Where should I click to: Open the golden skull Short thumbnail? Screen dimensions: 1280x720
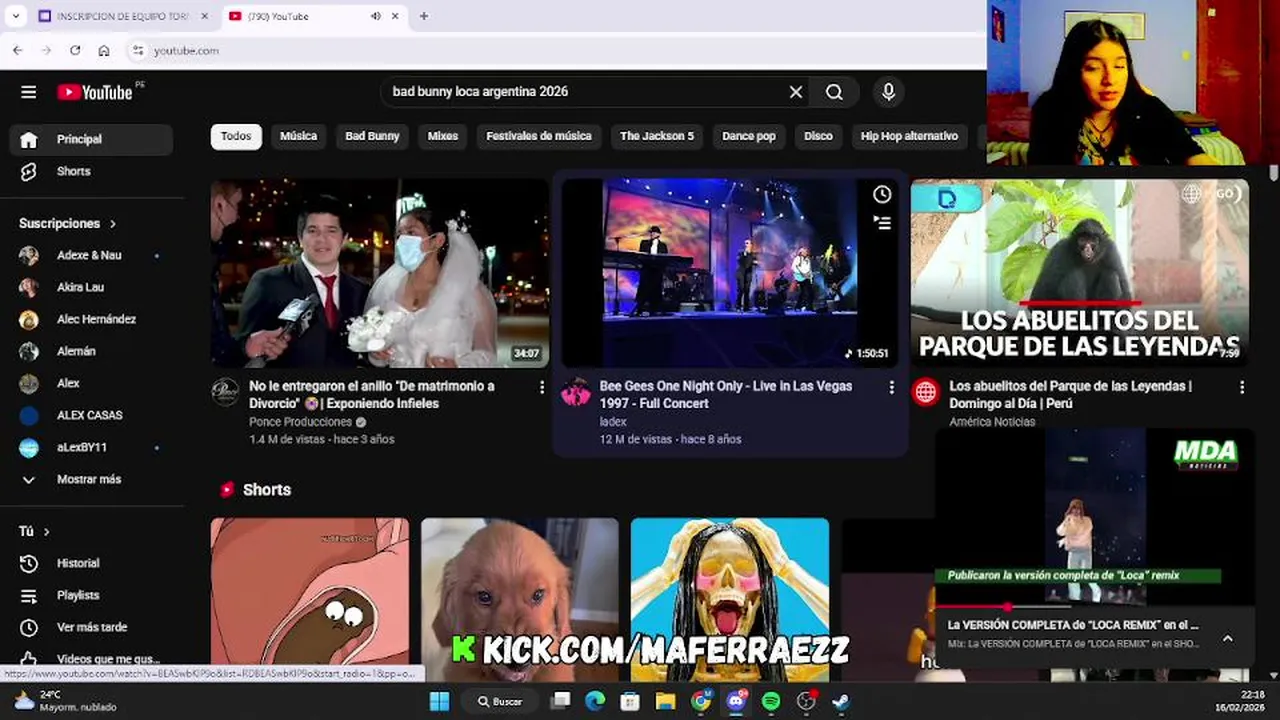point(730,600)
